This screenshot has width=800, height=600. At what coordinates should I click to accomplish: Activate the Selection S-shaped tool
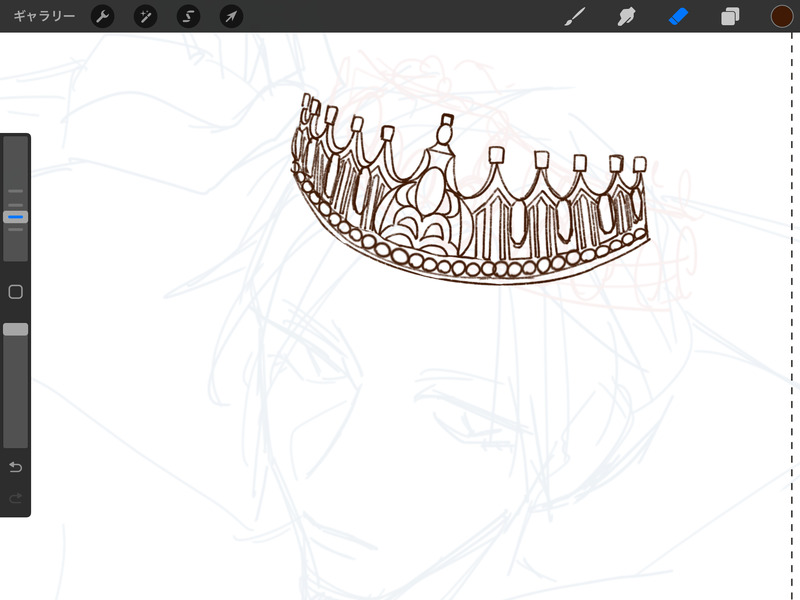tap(188, 16)
